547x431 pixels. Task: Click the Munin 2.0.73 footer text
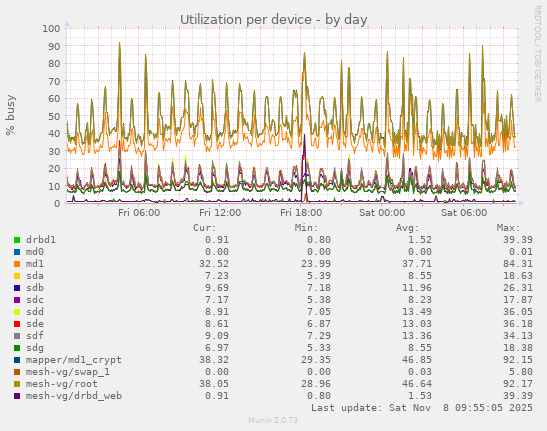[x=273, y=420]
